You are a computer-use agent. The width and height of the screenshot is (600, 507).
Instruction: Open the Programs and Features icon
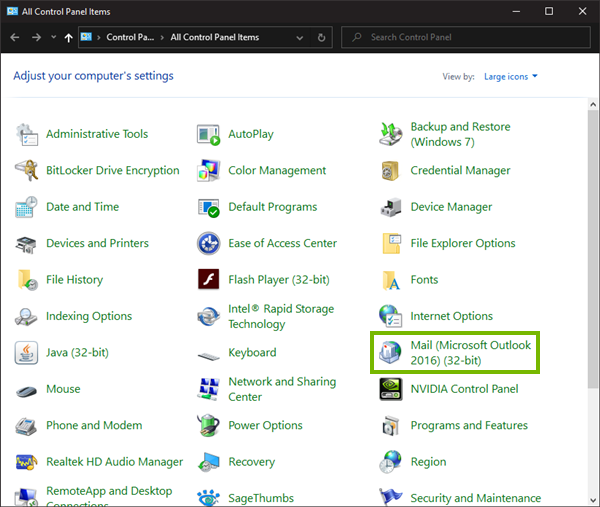pyautogui.click(x=391, y=426)
